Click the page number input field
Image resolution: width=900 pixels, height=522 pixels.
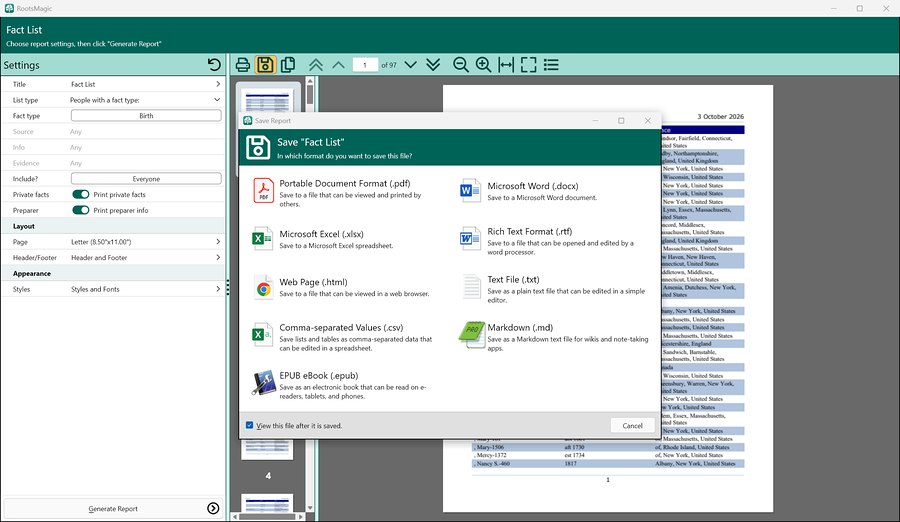[x=365, y=65]
